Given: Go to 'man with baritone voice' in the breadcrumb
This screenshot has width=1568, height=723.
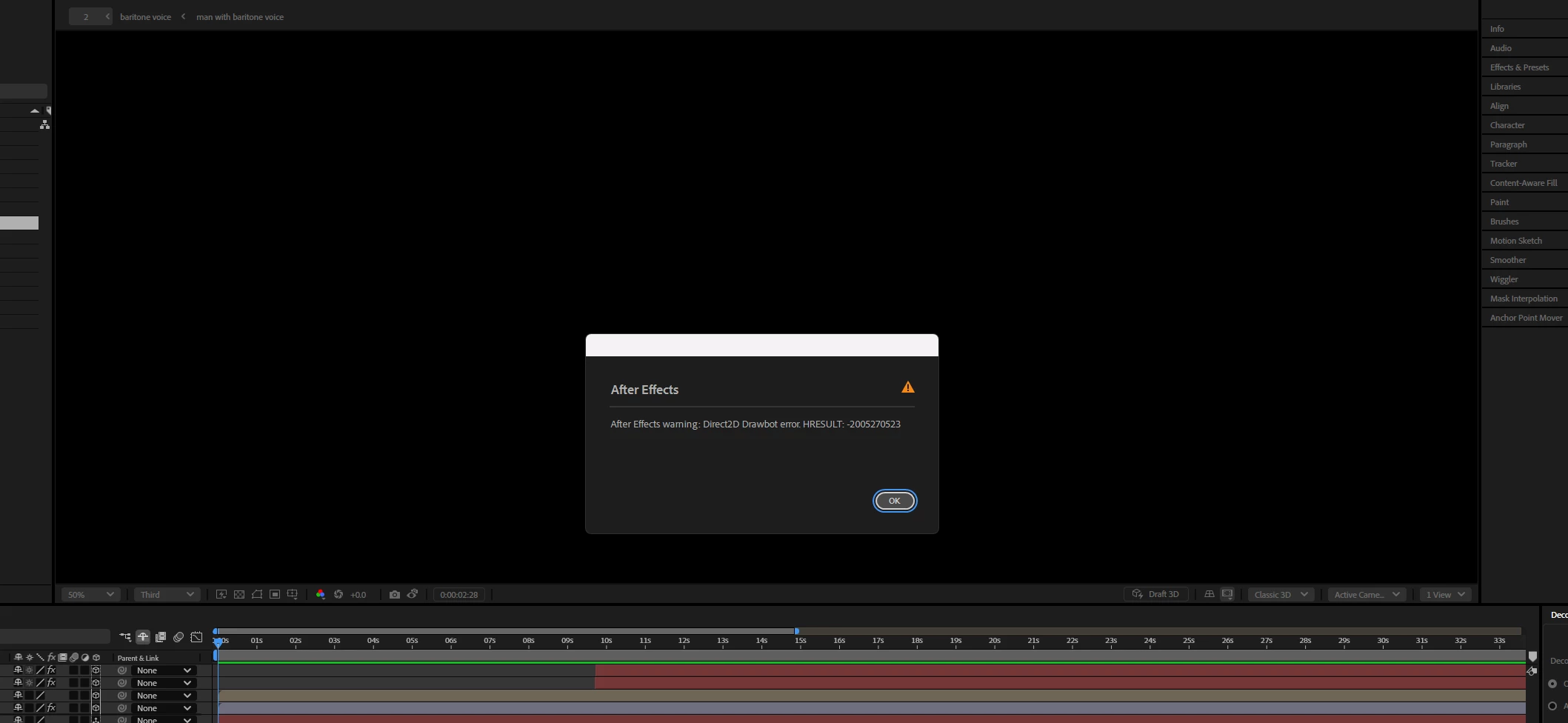Looking at the screenshot, I should click(x=240, y=16).
